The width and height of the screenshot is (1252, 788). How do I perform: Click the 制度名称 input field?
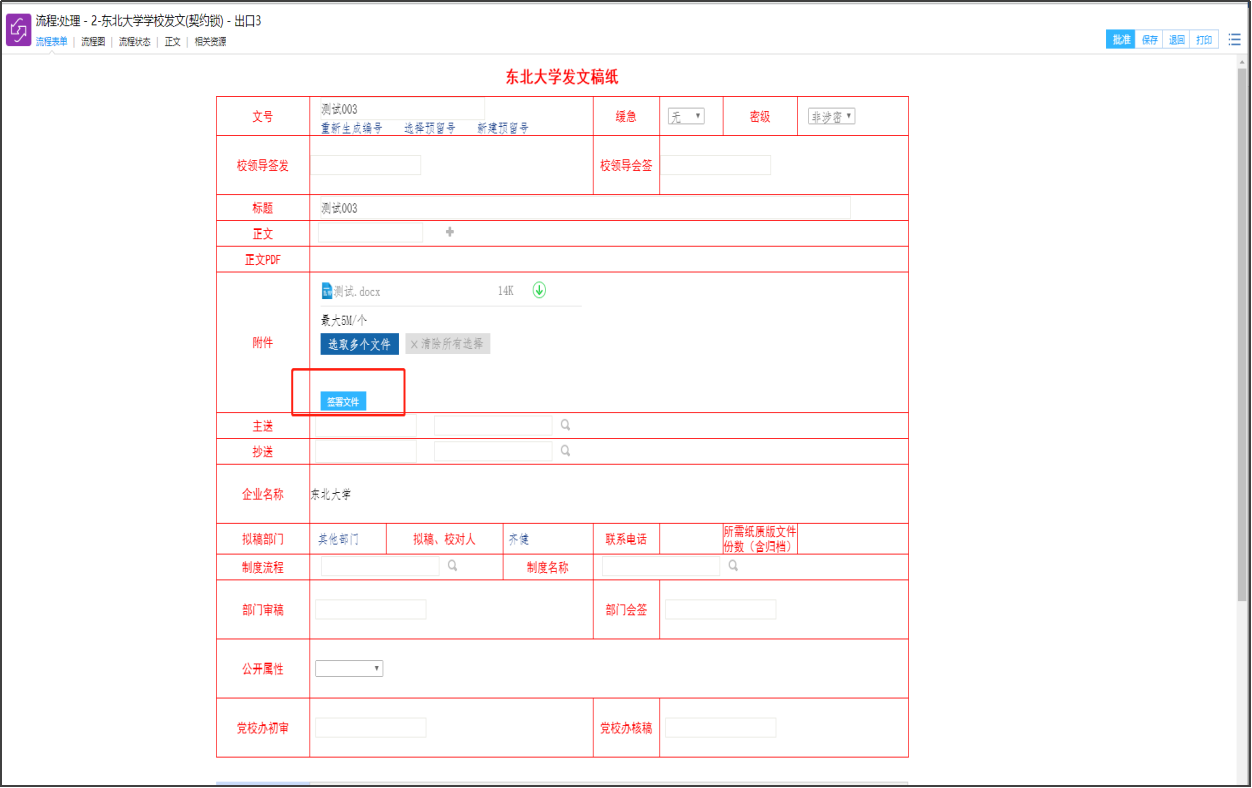click(x=661, y=566)
